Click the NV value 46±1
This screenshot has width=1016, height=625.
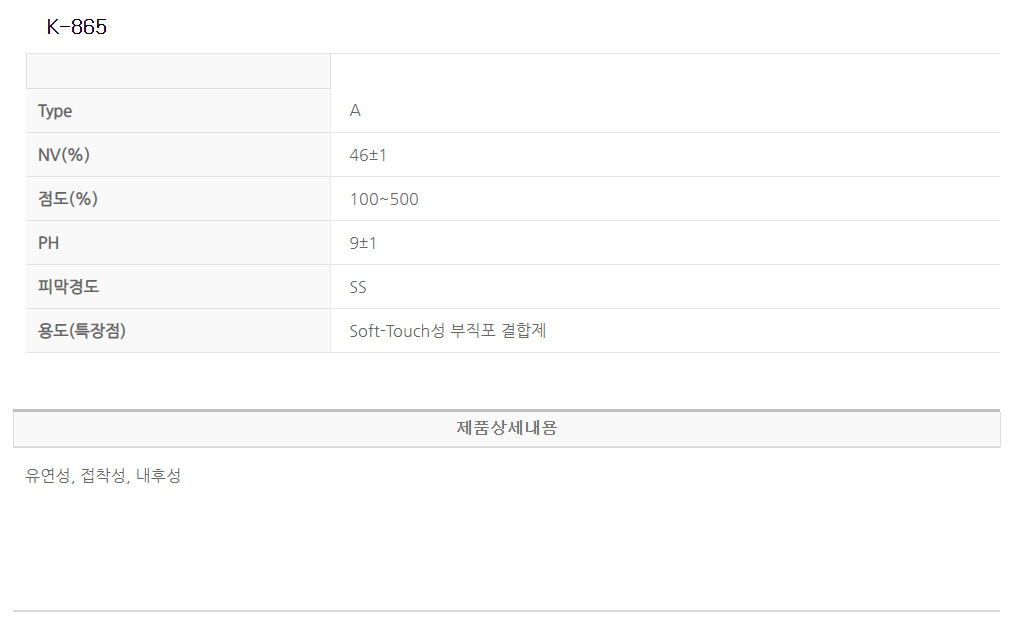tap(368, 155)
